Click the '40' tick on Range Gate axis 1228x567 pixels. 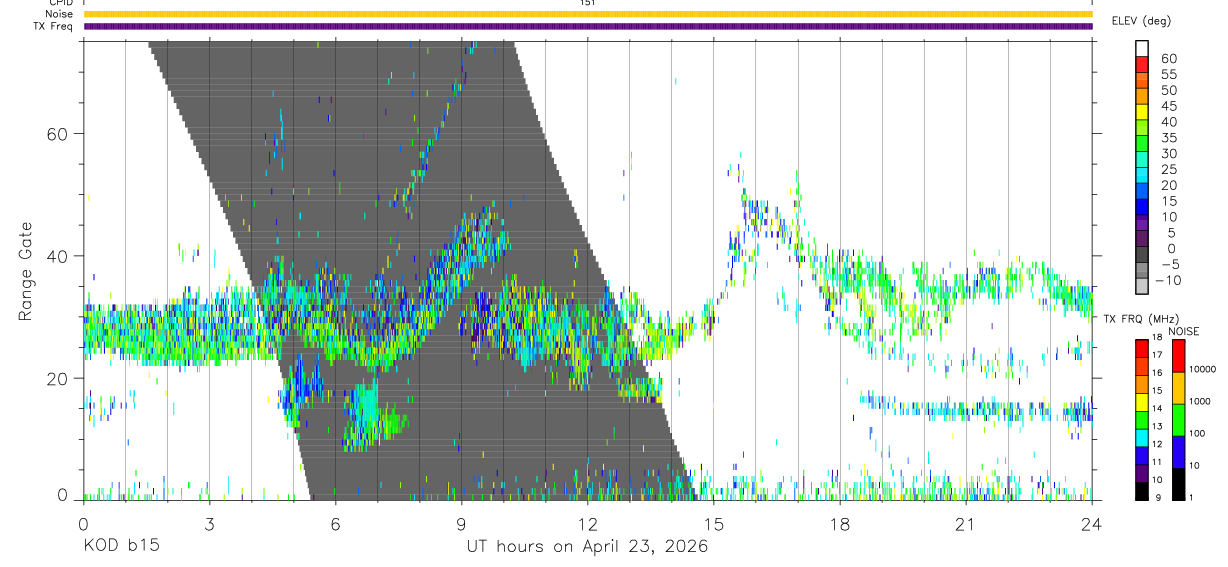tap(58, 256)
